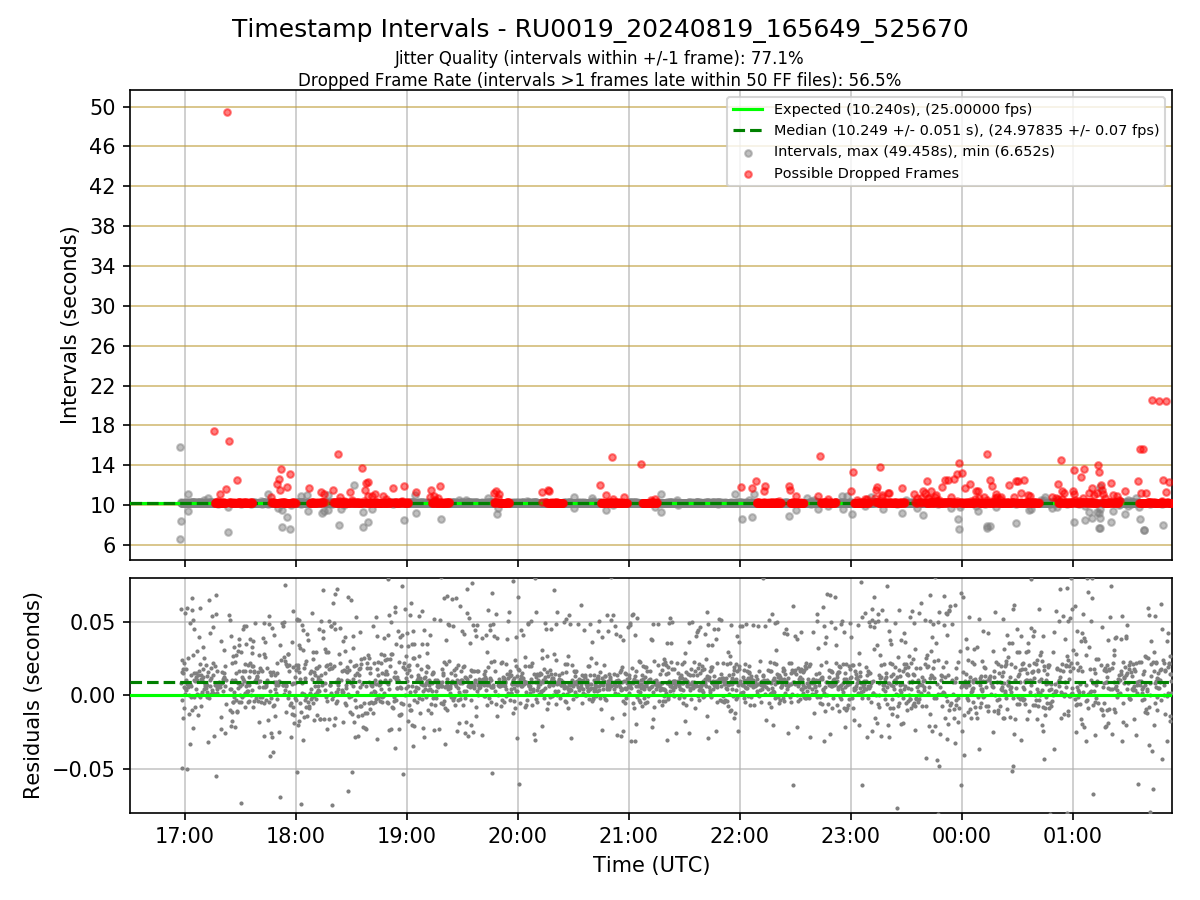This screenshot has width=1200, height=900.
Task: Click the green line sample in legend
Action: click(x=749, y=109)
